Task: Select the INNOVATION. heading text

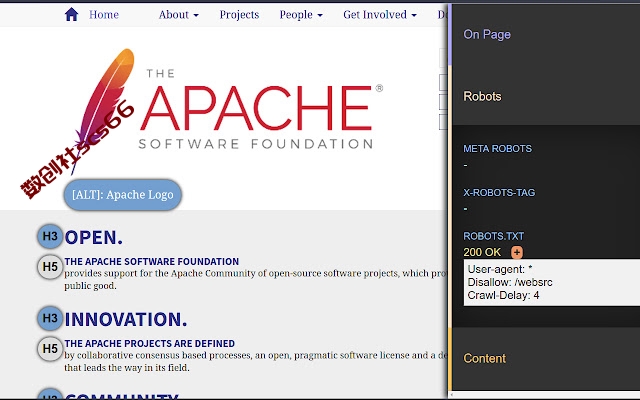Action: pyautogui.click(x=126, y=319)
